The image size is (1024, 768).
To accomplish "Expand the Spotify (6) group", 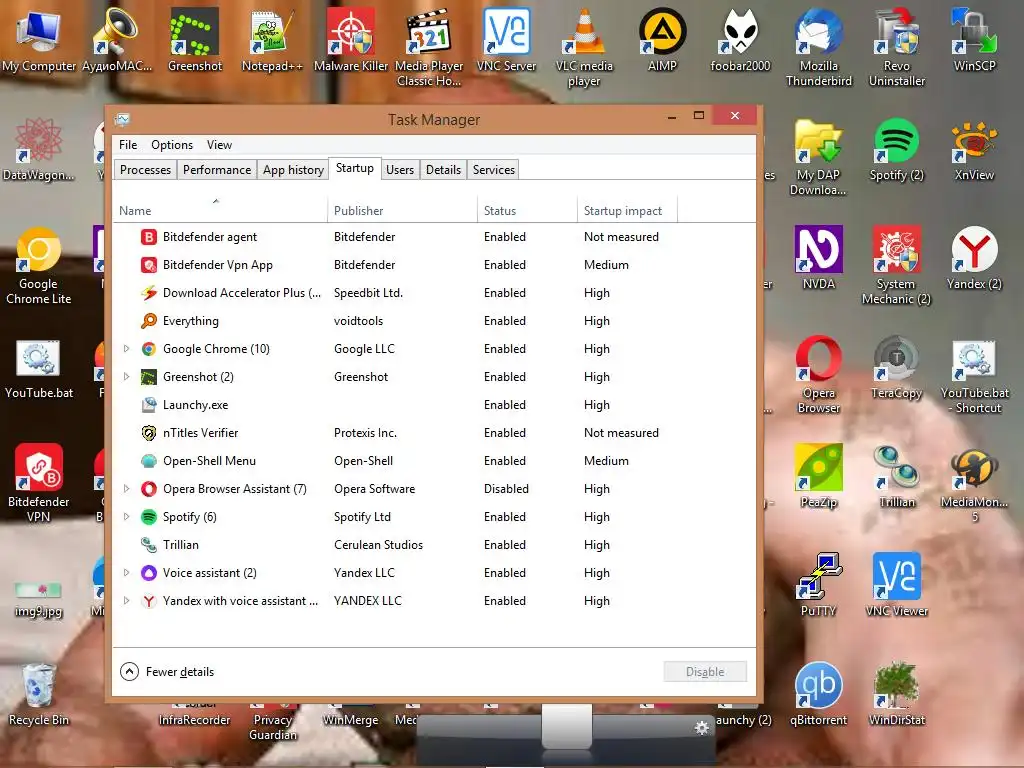I will [x=127, y=517].
